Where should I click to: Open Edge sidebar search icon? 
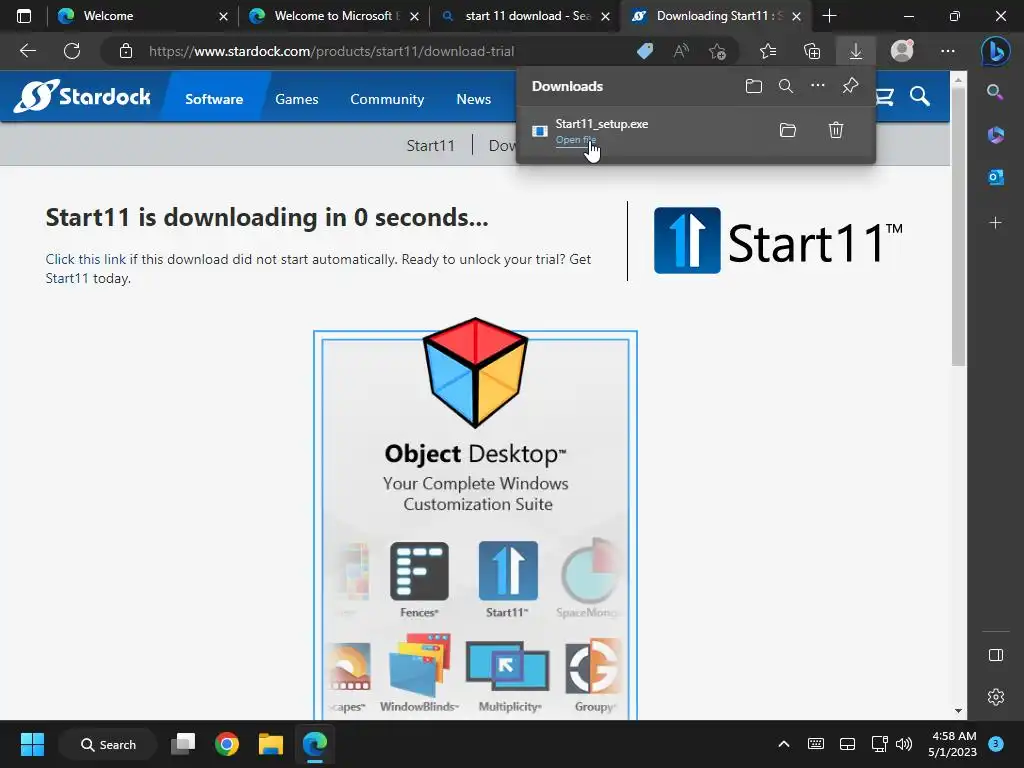pyautogui.click(x=995, y=92)
